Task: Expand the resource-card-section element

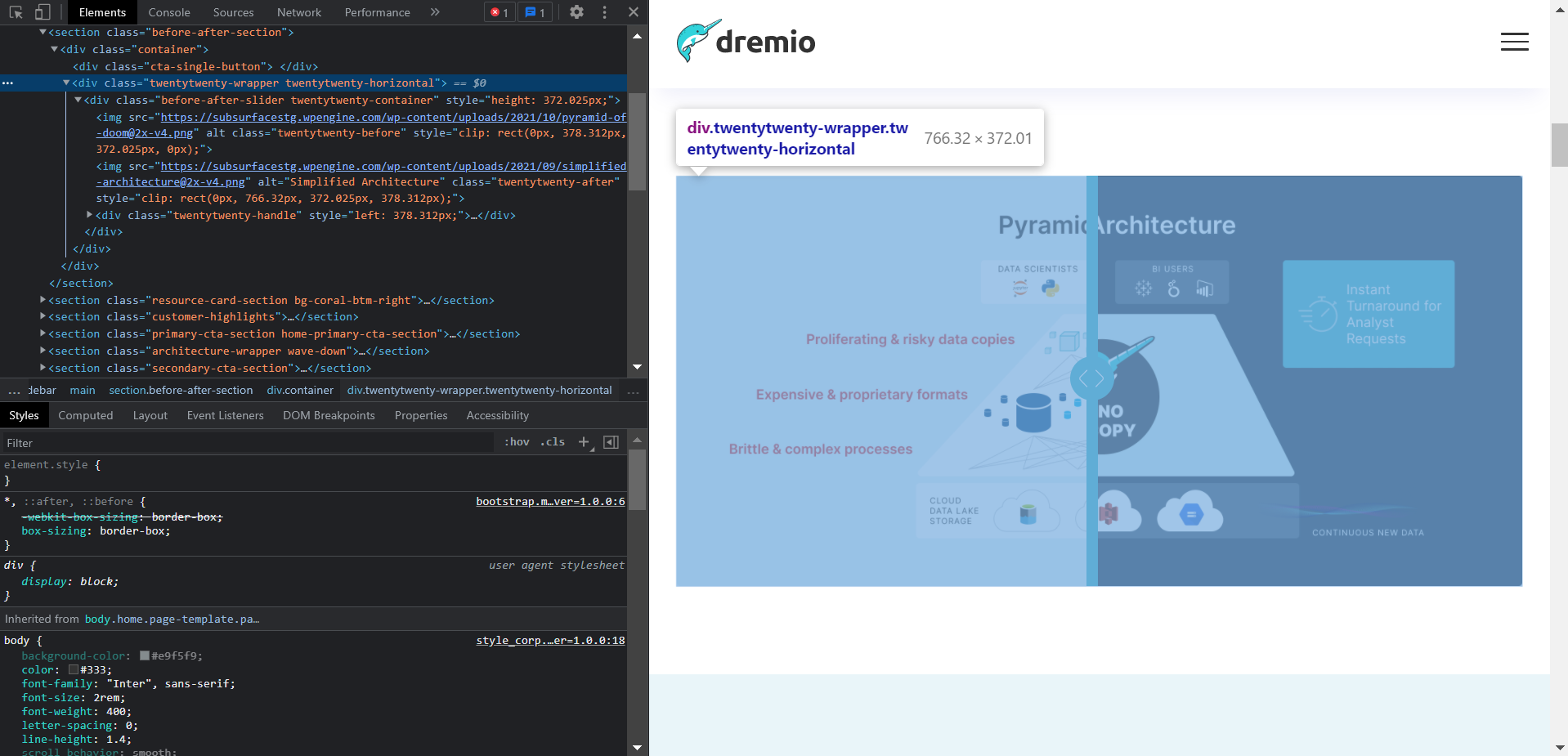Action: coord(43,300)
